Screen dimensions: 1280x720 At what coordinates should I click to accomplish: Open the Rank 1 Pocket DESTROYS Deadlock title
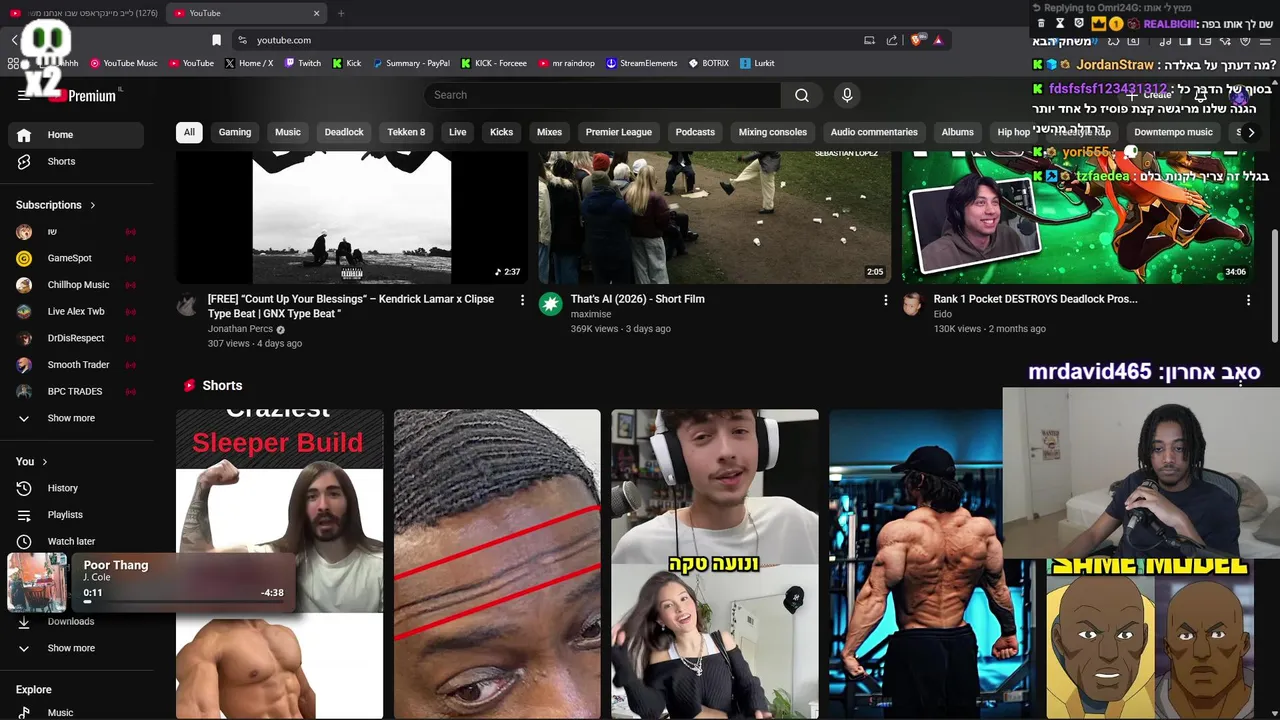pos(1036,299)
